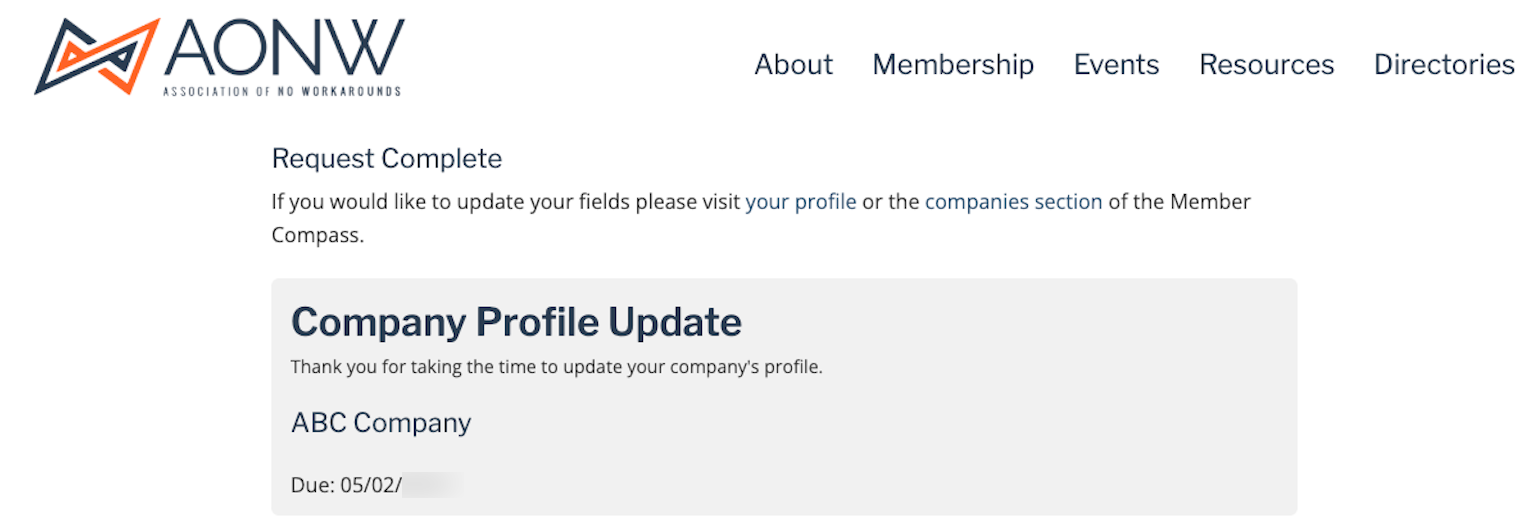Screen dimensions: 1540x530
Task: Click 'If you would like to update' sentence
Action: 761,218
